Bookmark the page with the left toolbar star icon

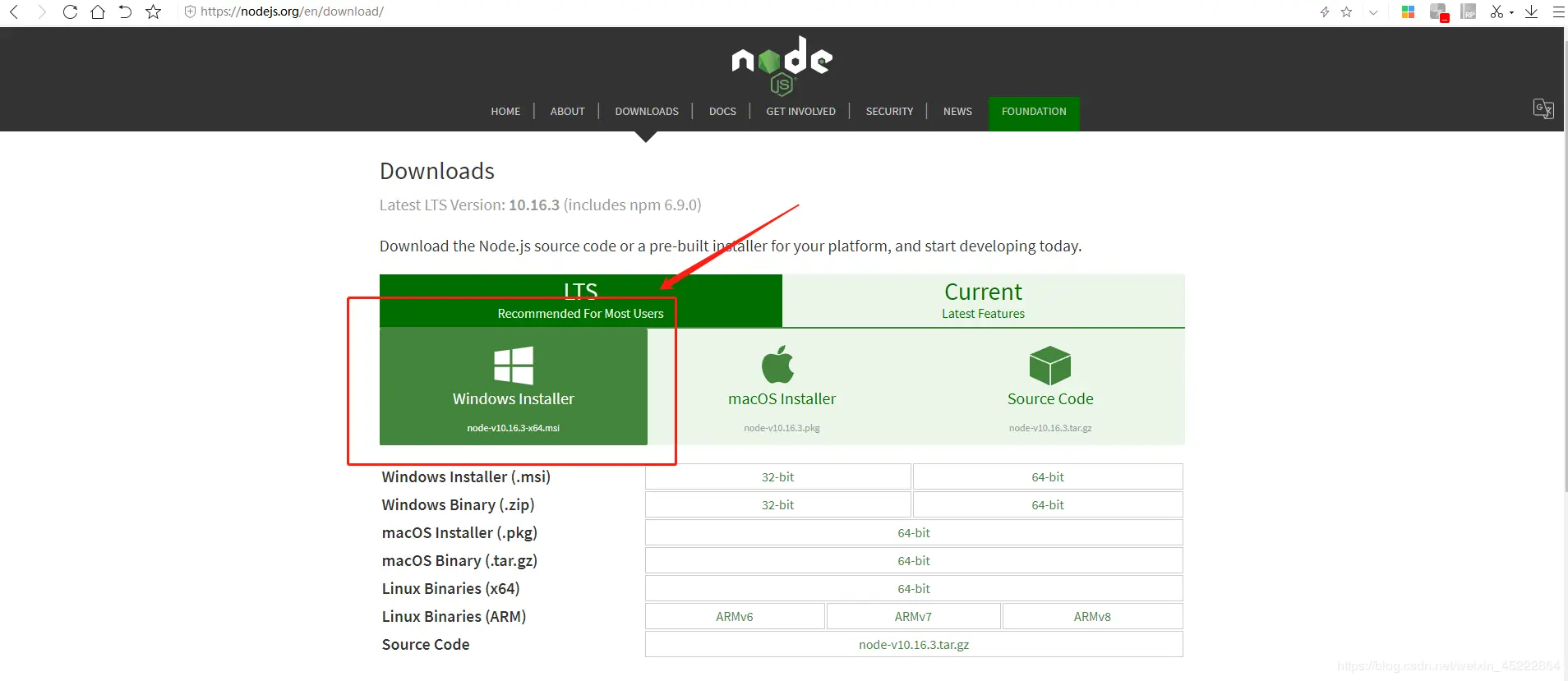(153, 12)
